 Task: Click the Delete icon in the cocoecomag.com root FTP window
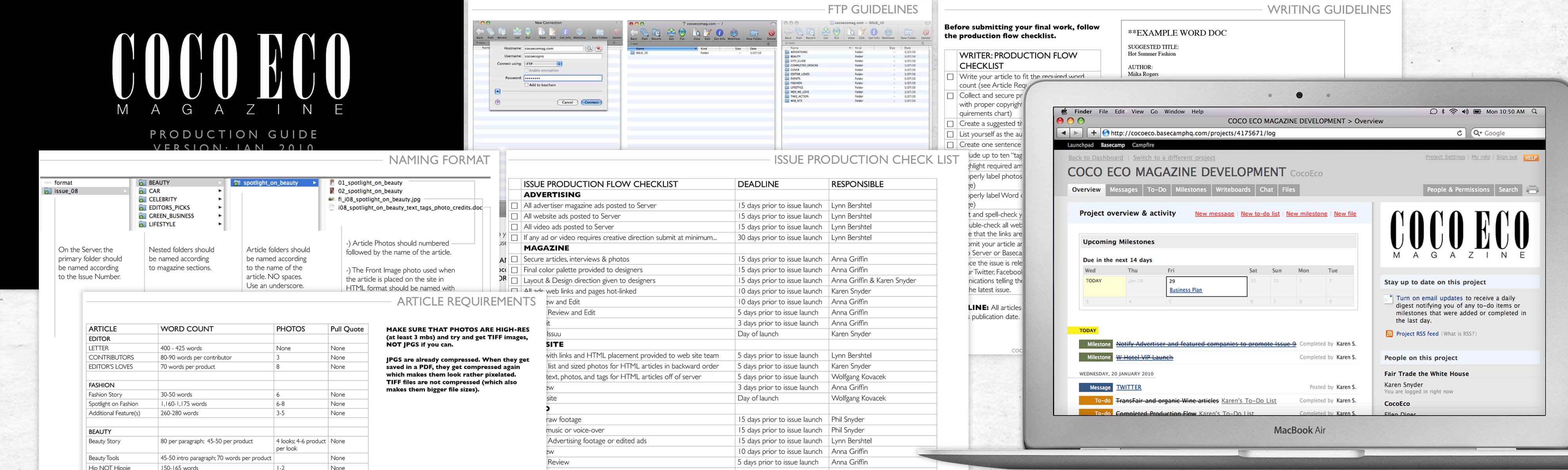click(x=772, y=33)
